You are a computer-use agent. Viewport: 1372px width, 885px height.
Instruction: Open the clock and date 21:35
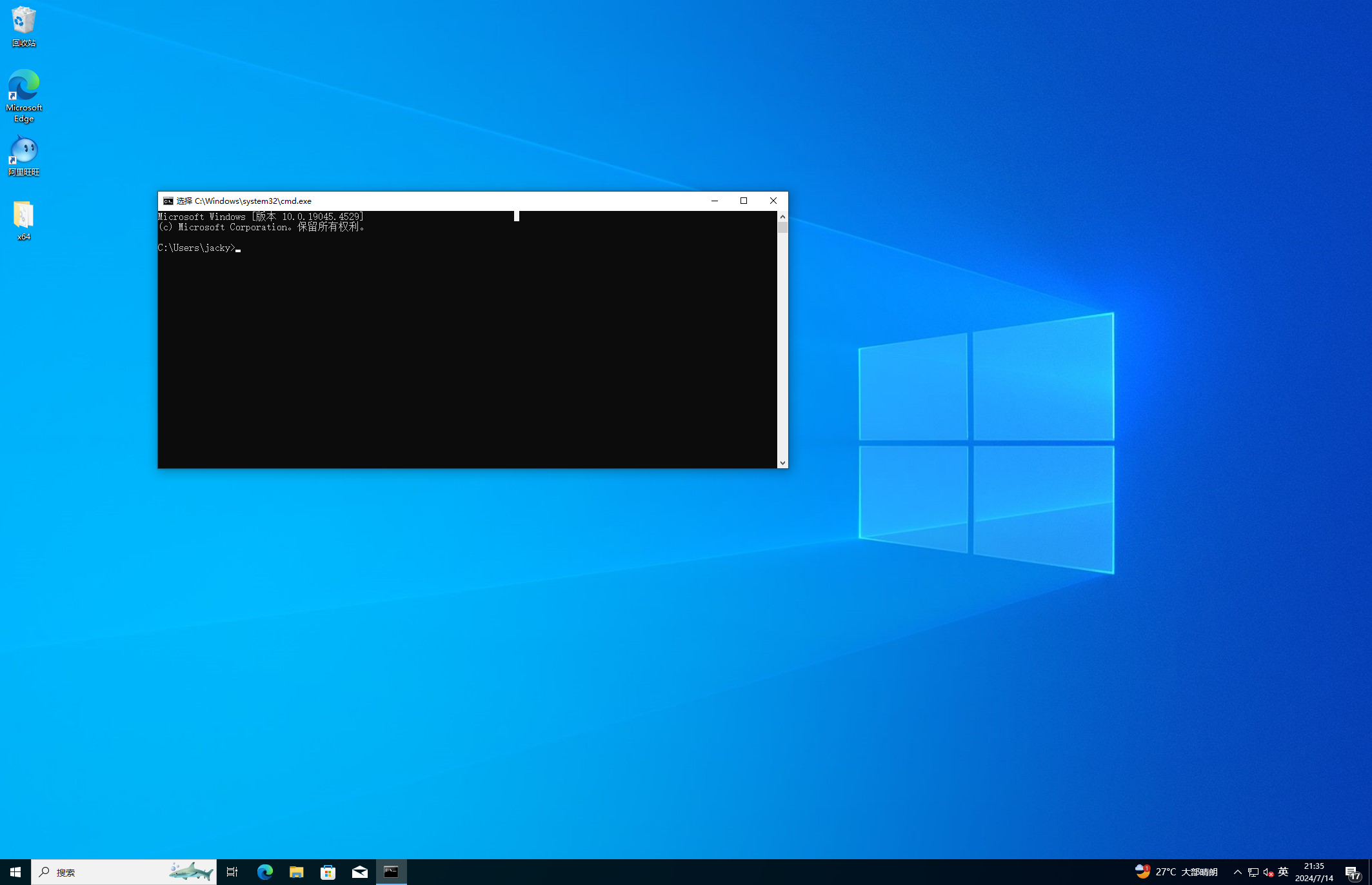click(x=1314, y=872)
